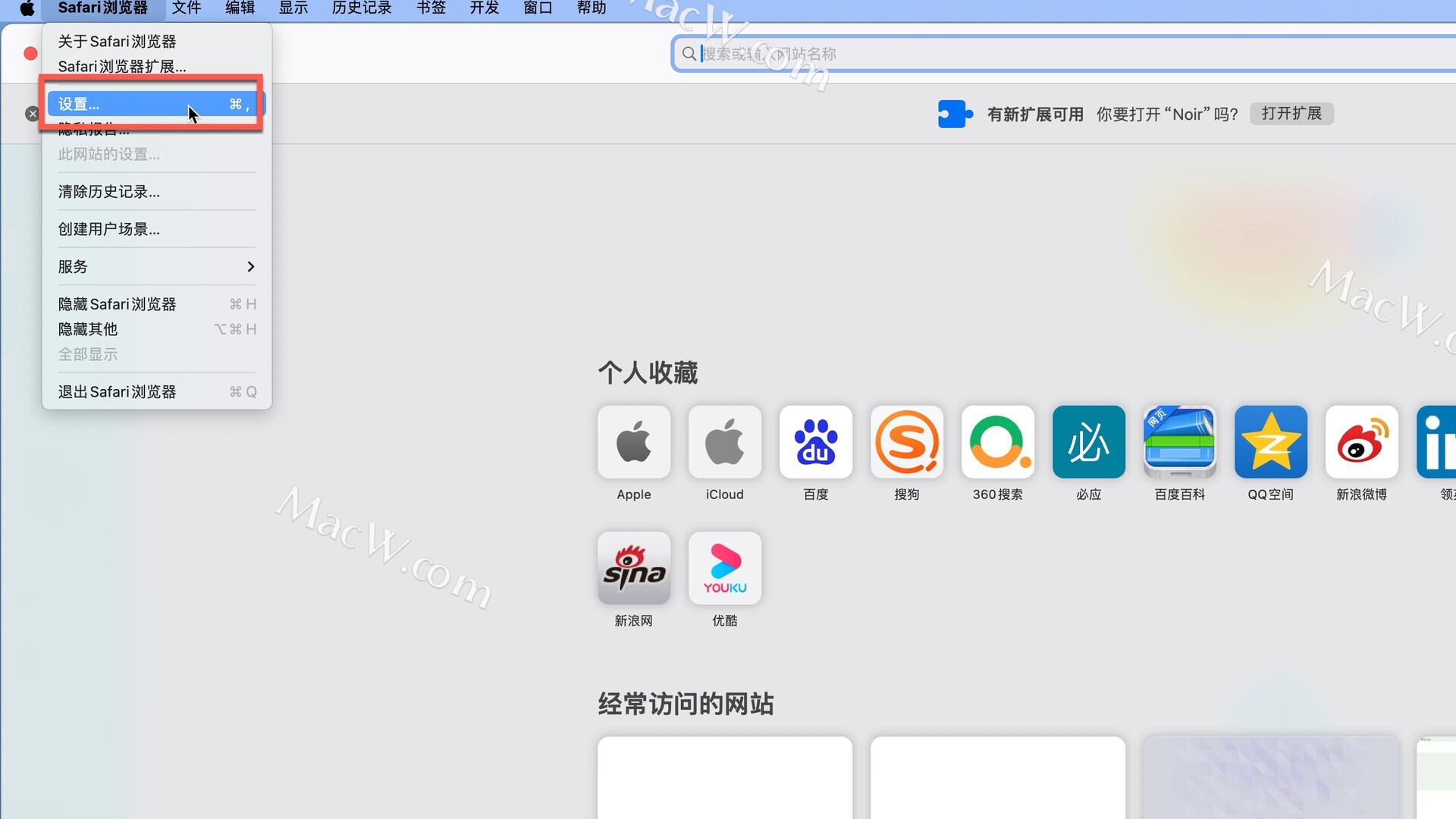This screenshot has width=1456, height=819.
Task: Select 关于 Safari浏览器 menu item
Action: click(x=156, y=42)
